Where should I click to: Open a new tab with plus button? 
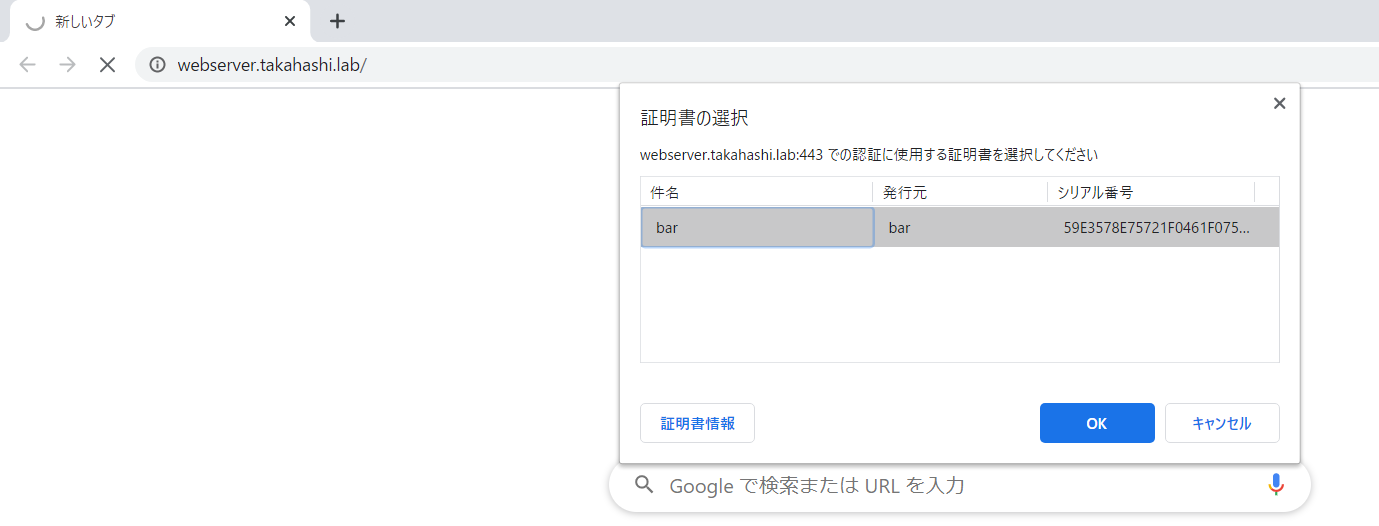(x=337, y=21)
